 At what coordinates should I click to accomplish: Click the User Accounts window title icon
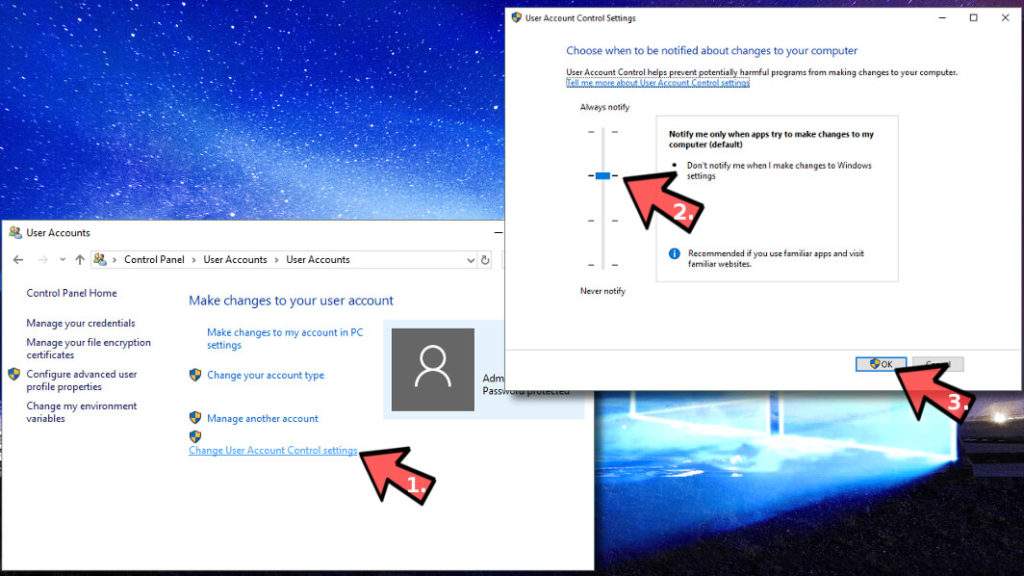click(x=16, y=232)
